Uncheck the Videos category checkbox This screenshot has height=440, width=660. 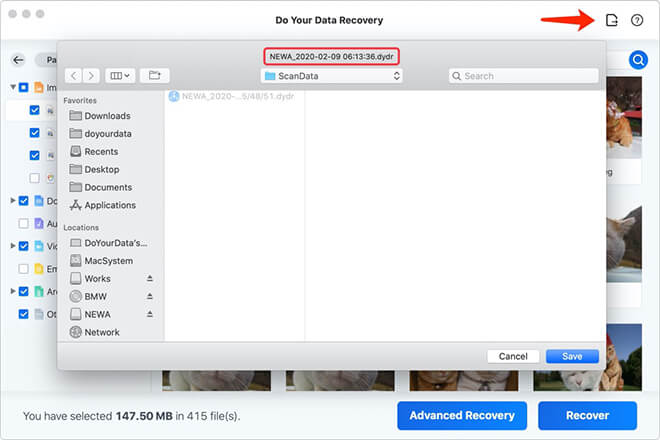[23, 245]
